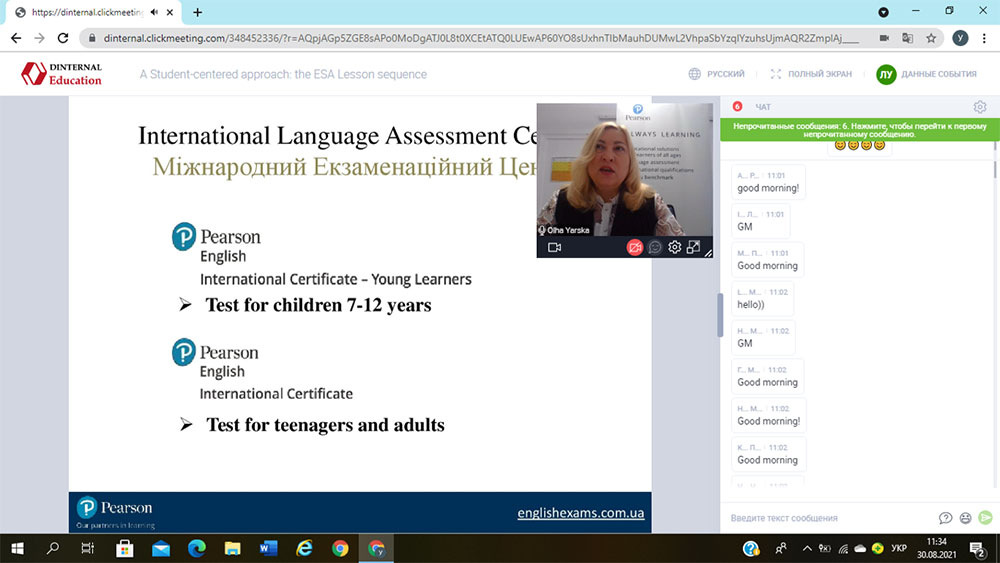Switch keyboard language УКР indicator
This screenshot has height=563, width=1000.
pyautogui.click(x=899, y=548)
